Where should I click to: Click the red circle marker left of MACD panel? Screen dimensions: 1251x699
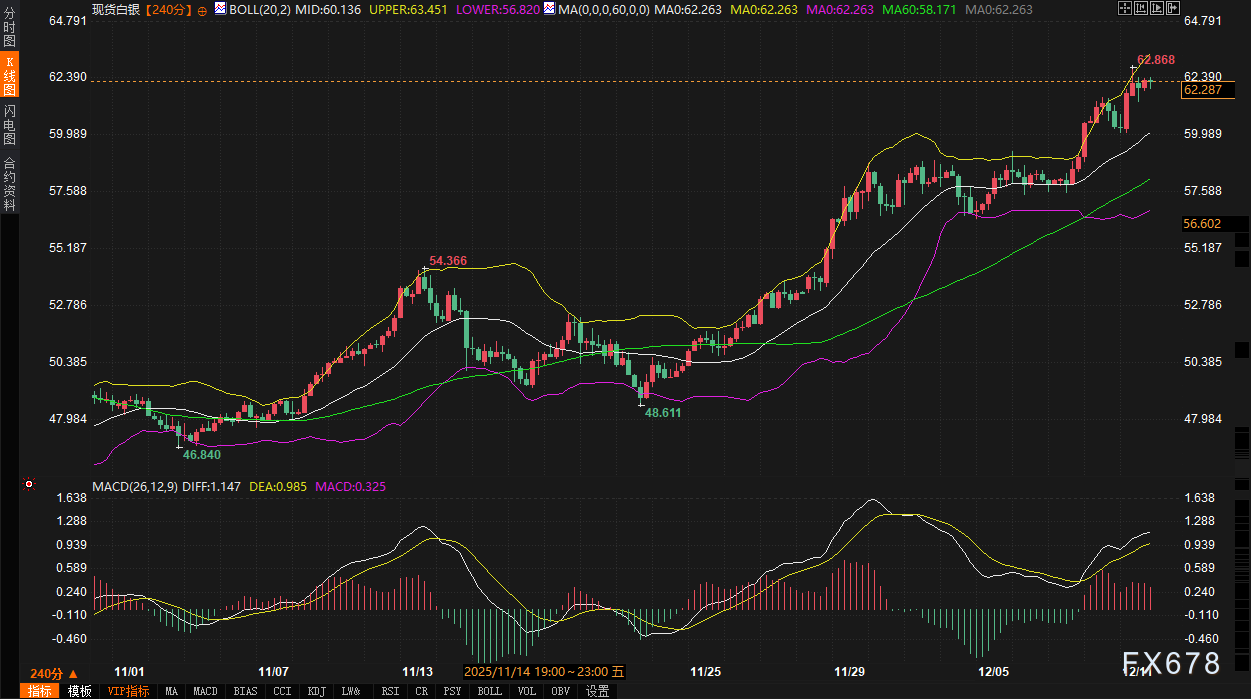click(x=29, y=485)
